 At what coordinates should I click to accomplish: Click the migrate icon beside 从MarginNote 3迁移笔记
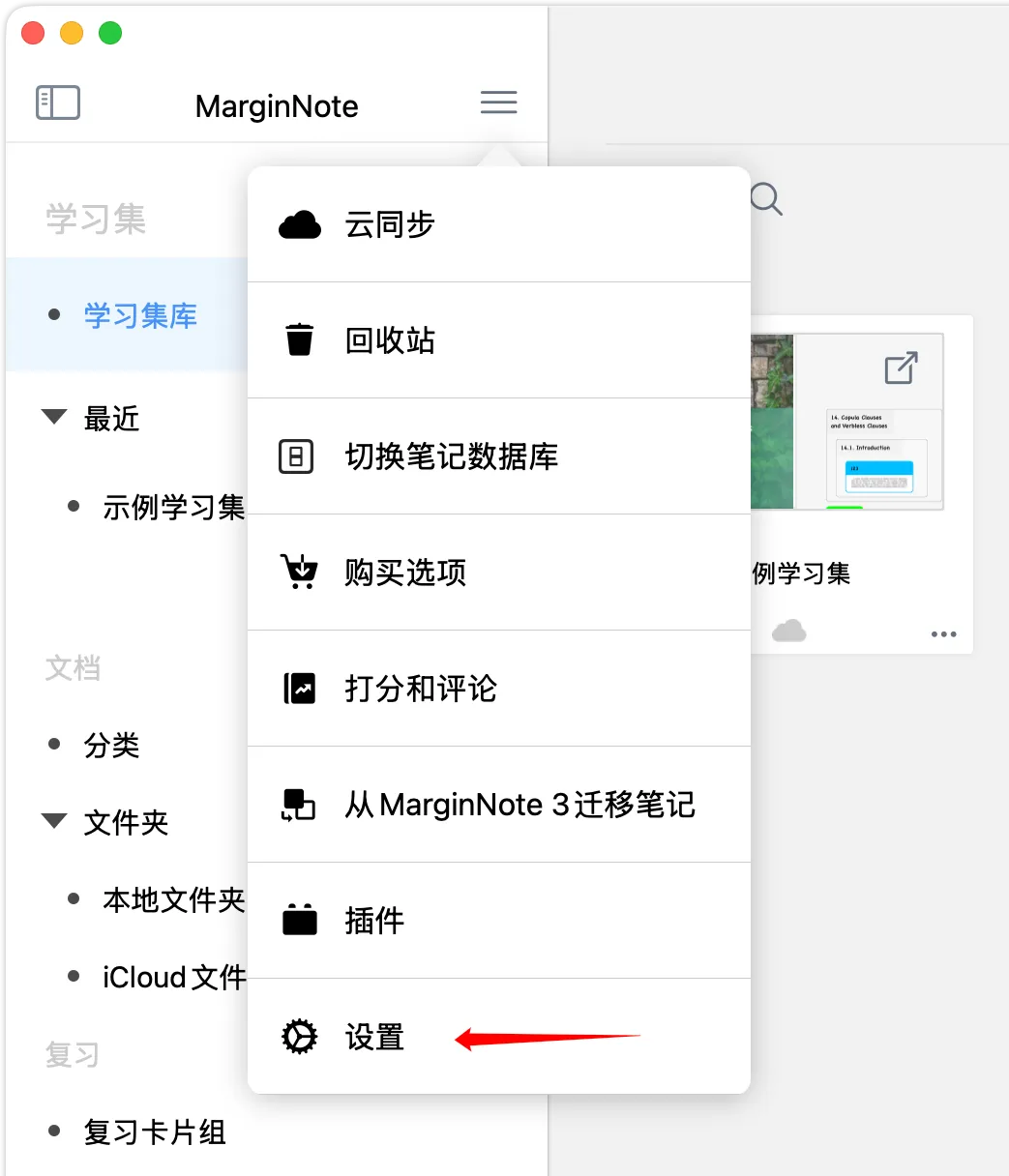tap(299, 805)
